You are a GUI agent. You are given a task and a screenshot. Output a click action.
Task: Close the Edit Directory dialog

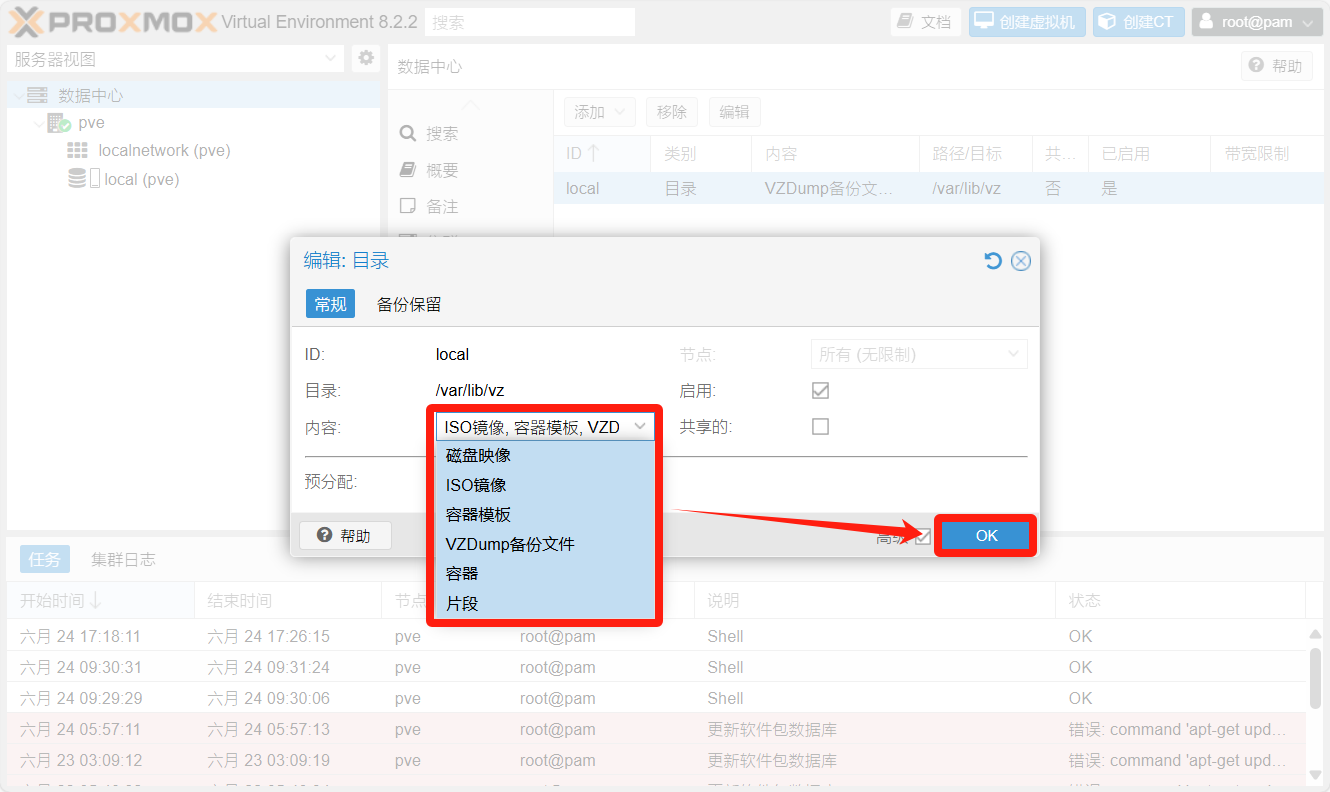1020,261
